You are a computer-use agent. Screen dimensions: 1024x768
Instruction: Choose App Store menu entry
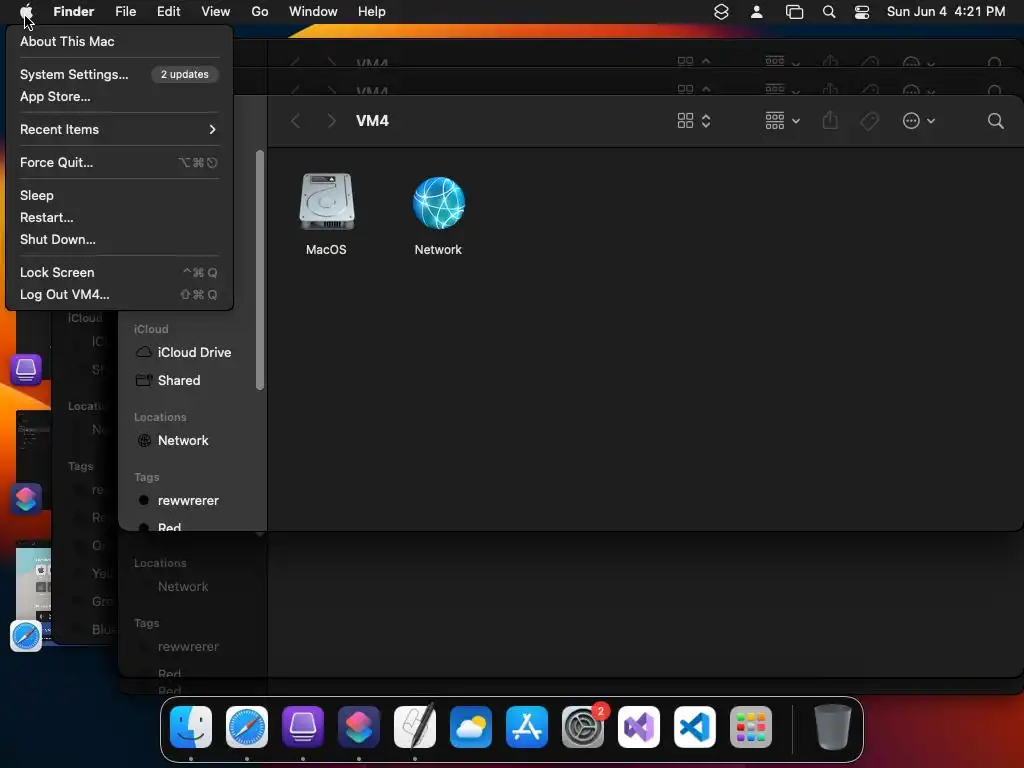(55, 97)
